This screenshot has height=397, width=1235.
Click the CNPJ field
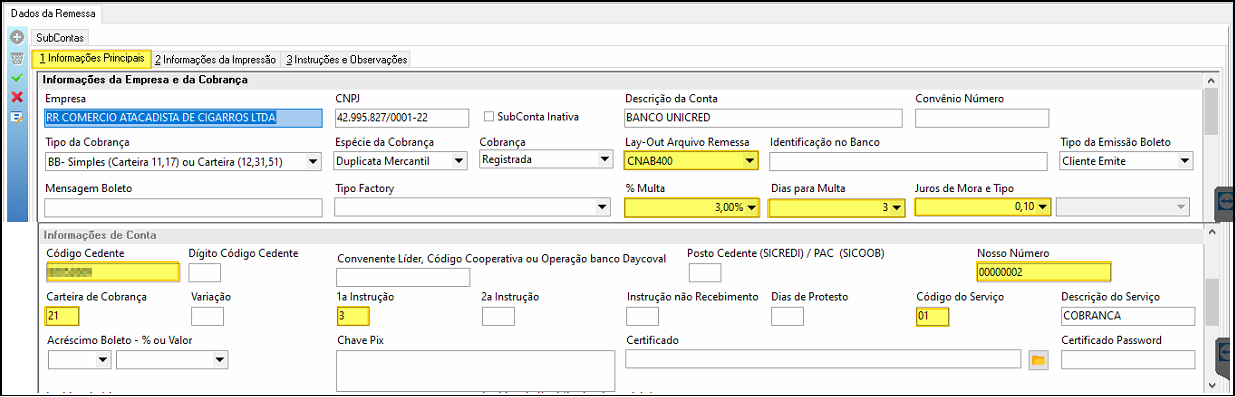(x=401, y=118)
